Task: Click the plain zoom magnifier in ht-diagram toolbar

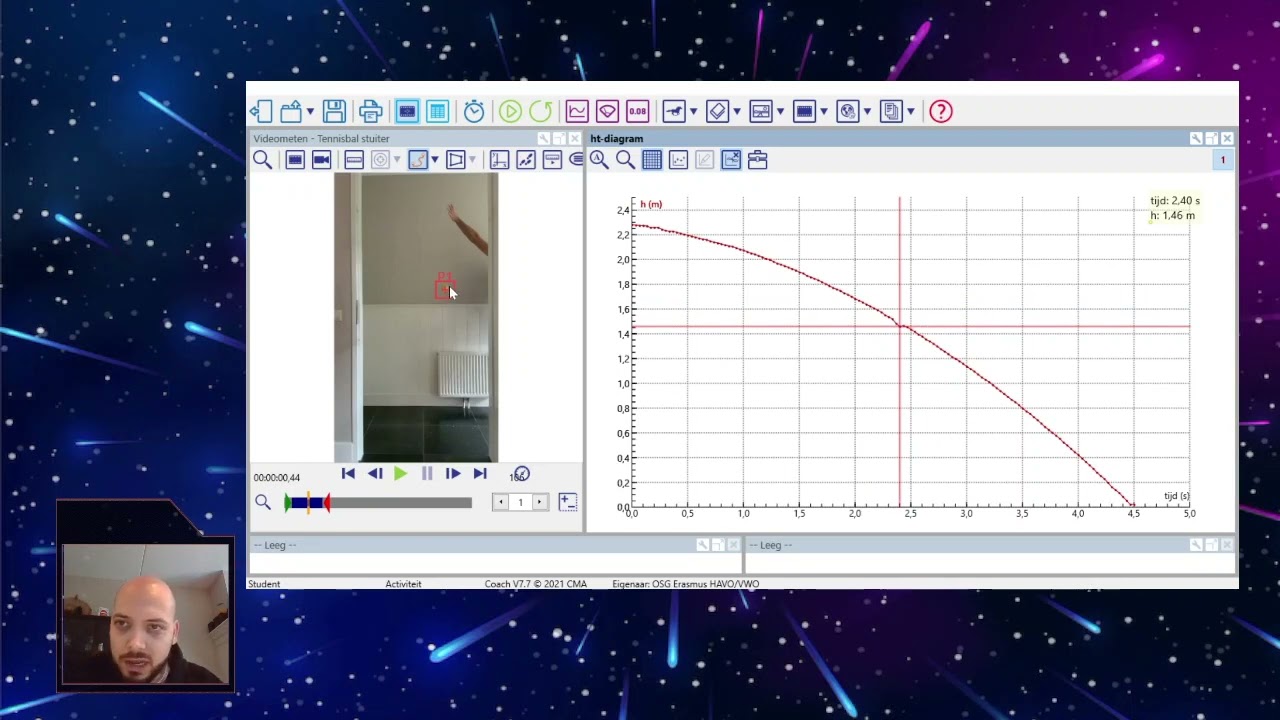Action: pyautogui.click(x=625, y=160)
